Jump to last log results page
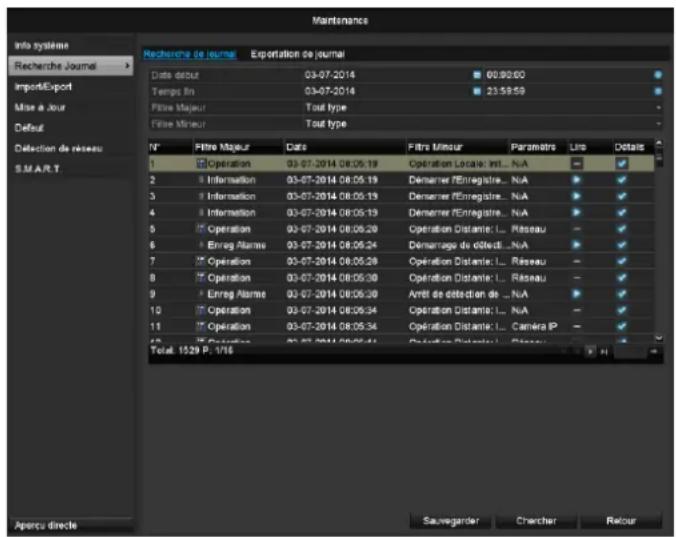The width and height of the screenshot is (676, 537). (x=604, y=352)
